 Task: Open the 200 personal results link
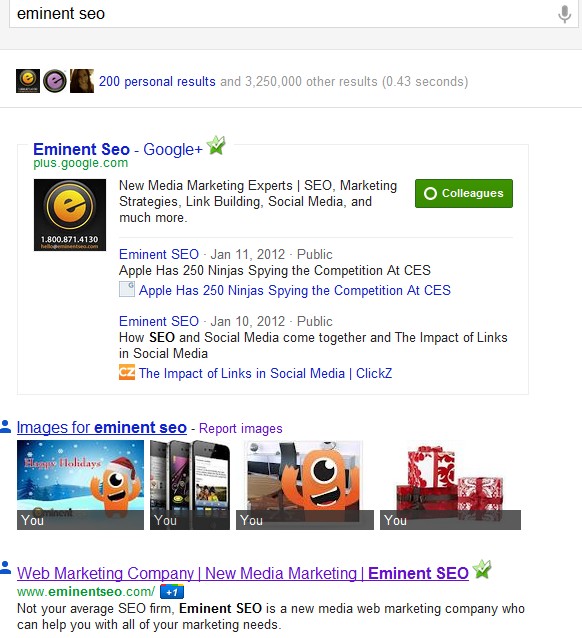coord(157,81)
